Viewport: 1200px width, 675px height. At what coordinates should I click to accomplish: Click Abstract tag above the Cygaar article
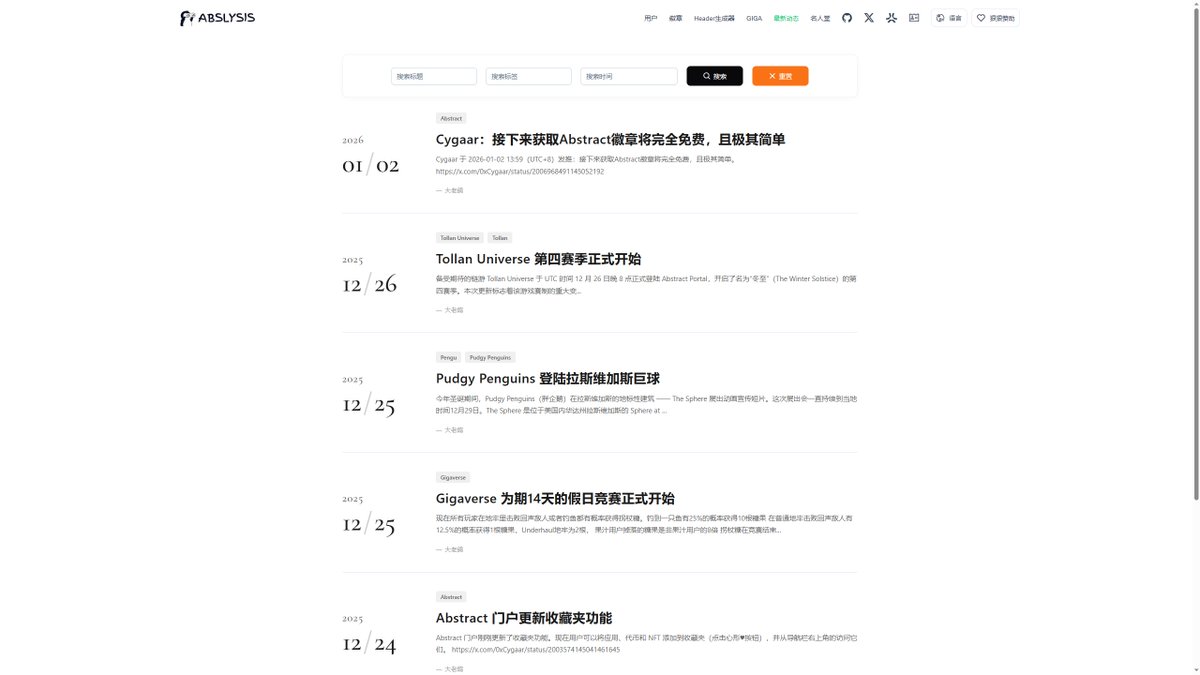[451, 118]
